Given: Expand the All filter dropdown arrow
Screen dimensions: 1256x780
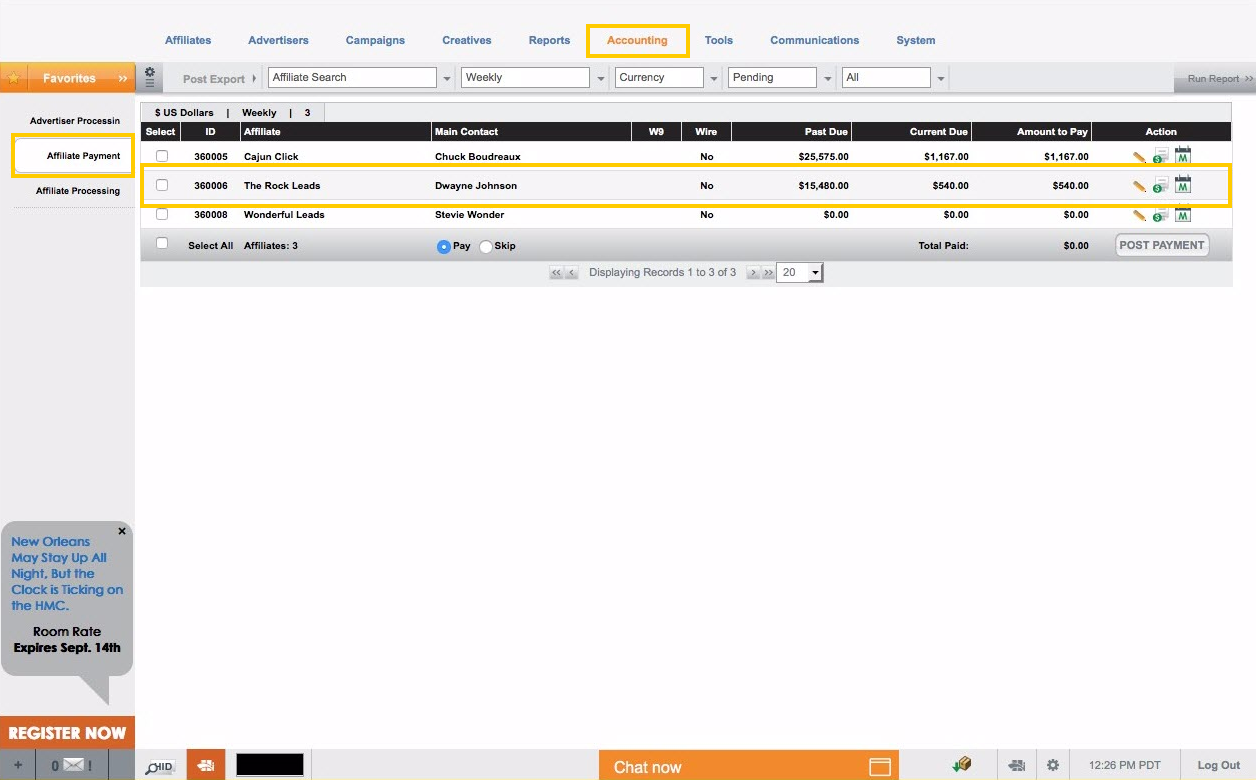Looking at the screenshot, I should (941, 78).
